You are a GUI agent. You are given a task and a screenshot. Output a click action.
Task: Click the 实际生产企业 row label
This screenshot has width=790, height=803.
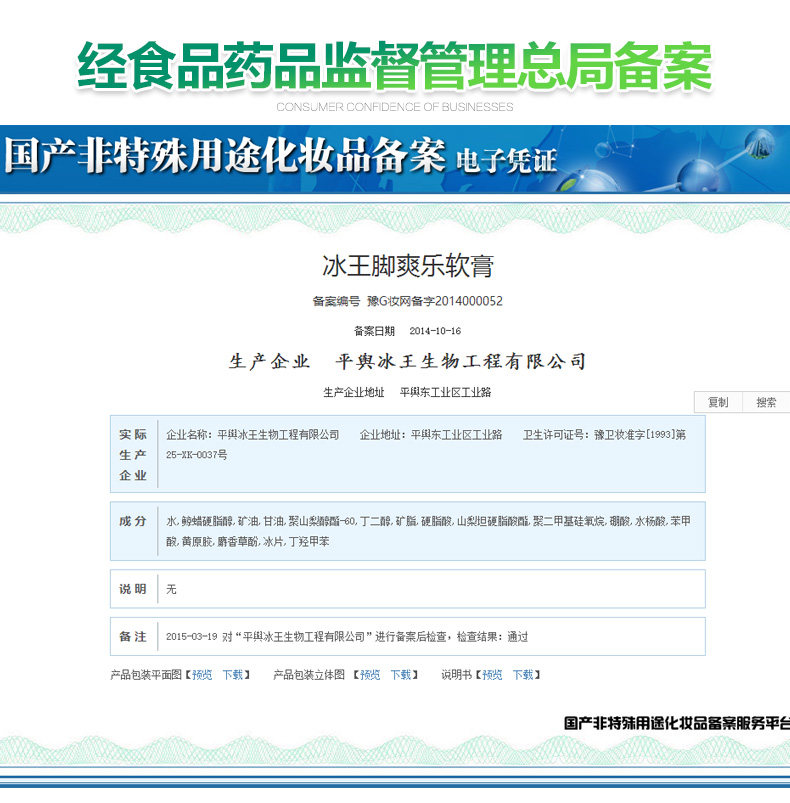[x=133, y=455]
